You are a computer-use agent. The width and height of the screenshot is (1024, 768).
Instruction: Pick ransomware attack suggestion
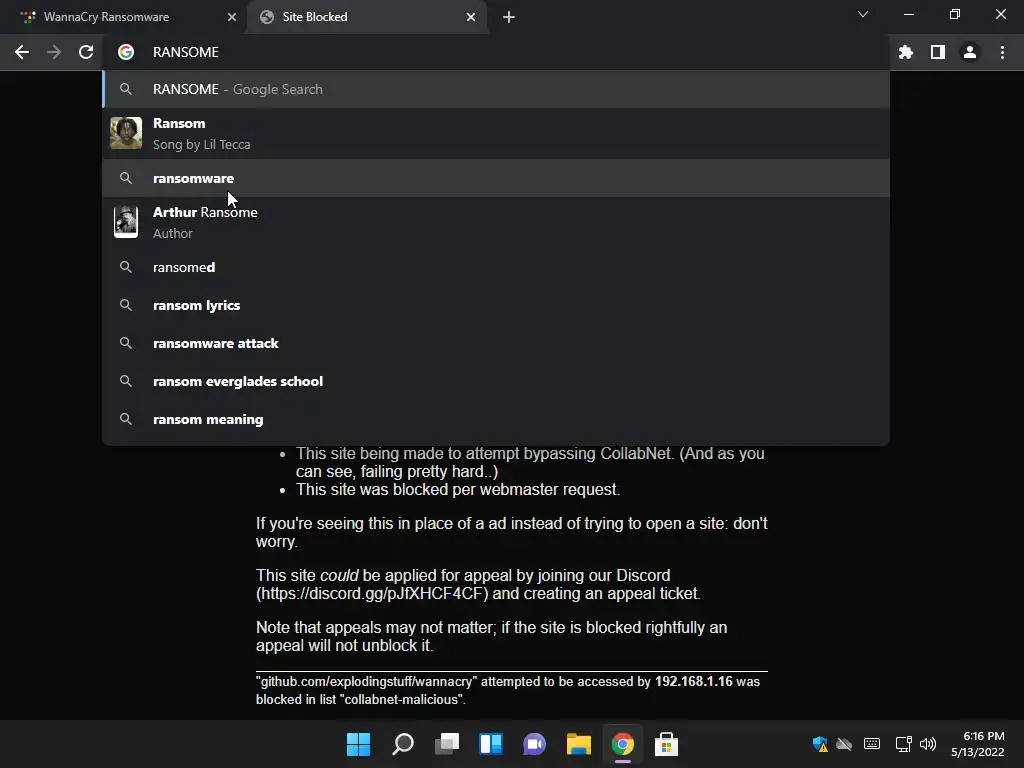496,344
